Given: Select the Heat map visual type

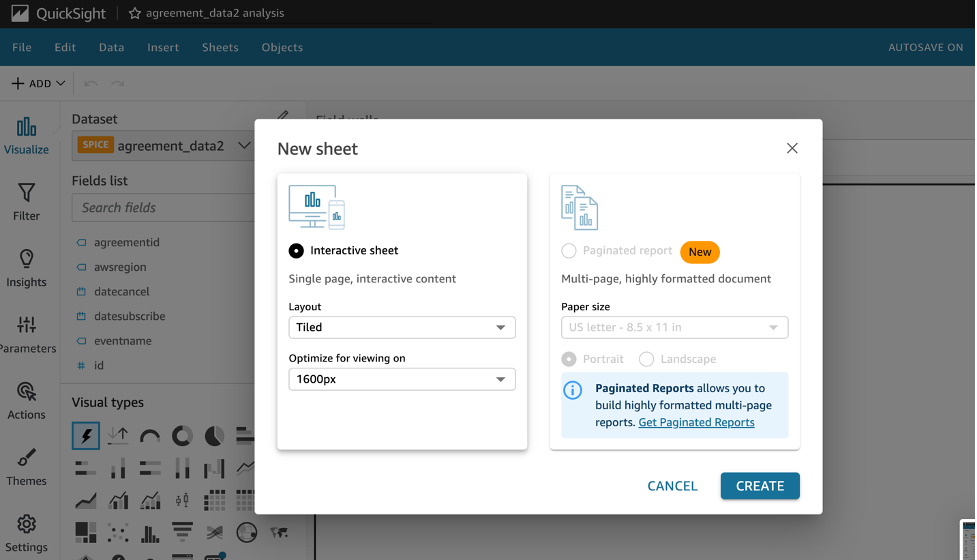Looking at the screenshot, I should (214, 500).
